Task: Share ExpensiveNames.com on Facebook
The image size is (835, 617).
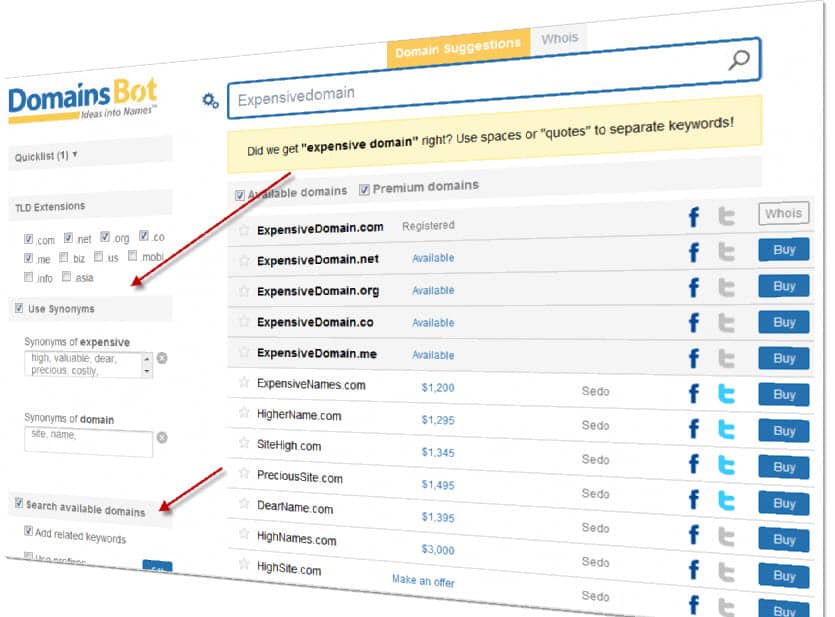Action: tap(693, 394)
